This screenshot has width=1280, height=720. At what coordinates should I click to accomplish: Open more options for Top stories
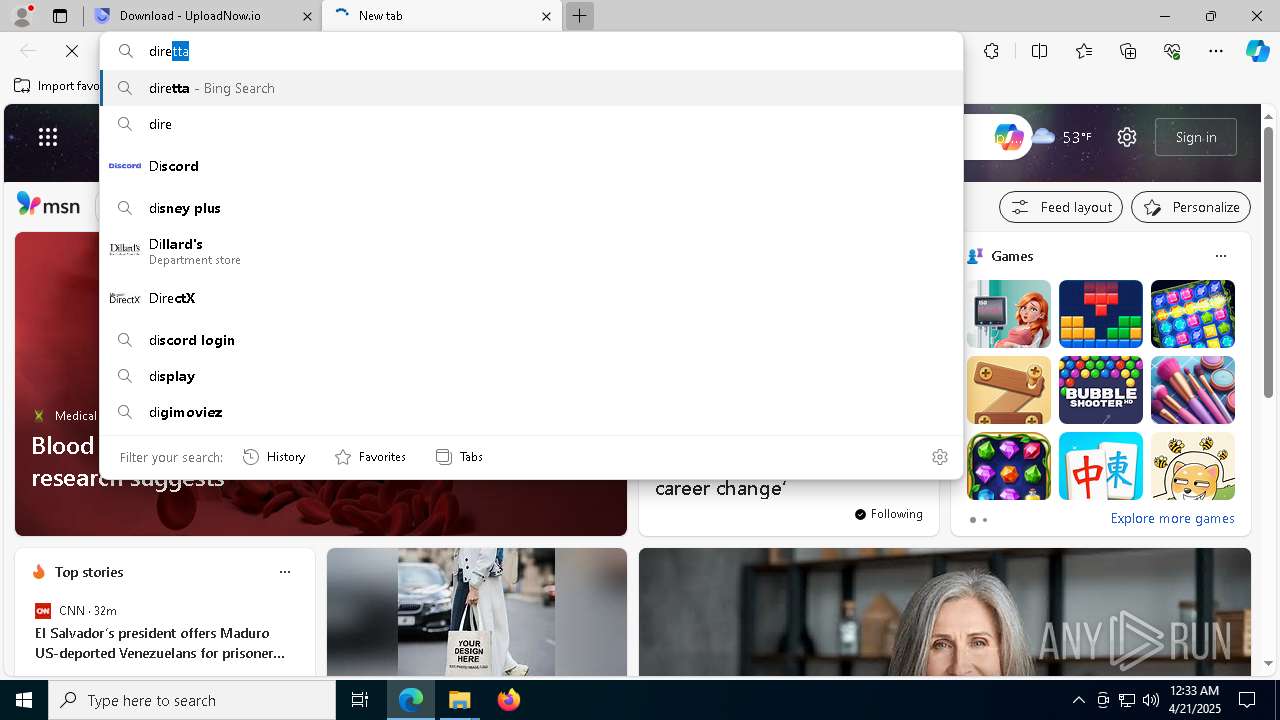[x=285, y=572]
